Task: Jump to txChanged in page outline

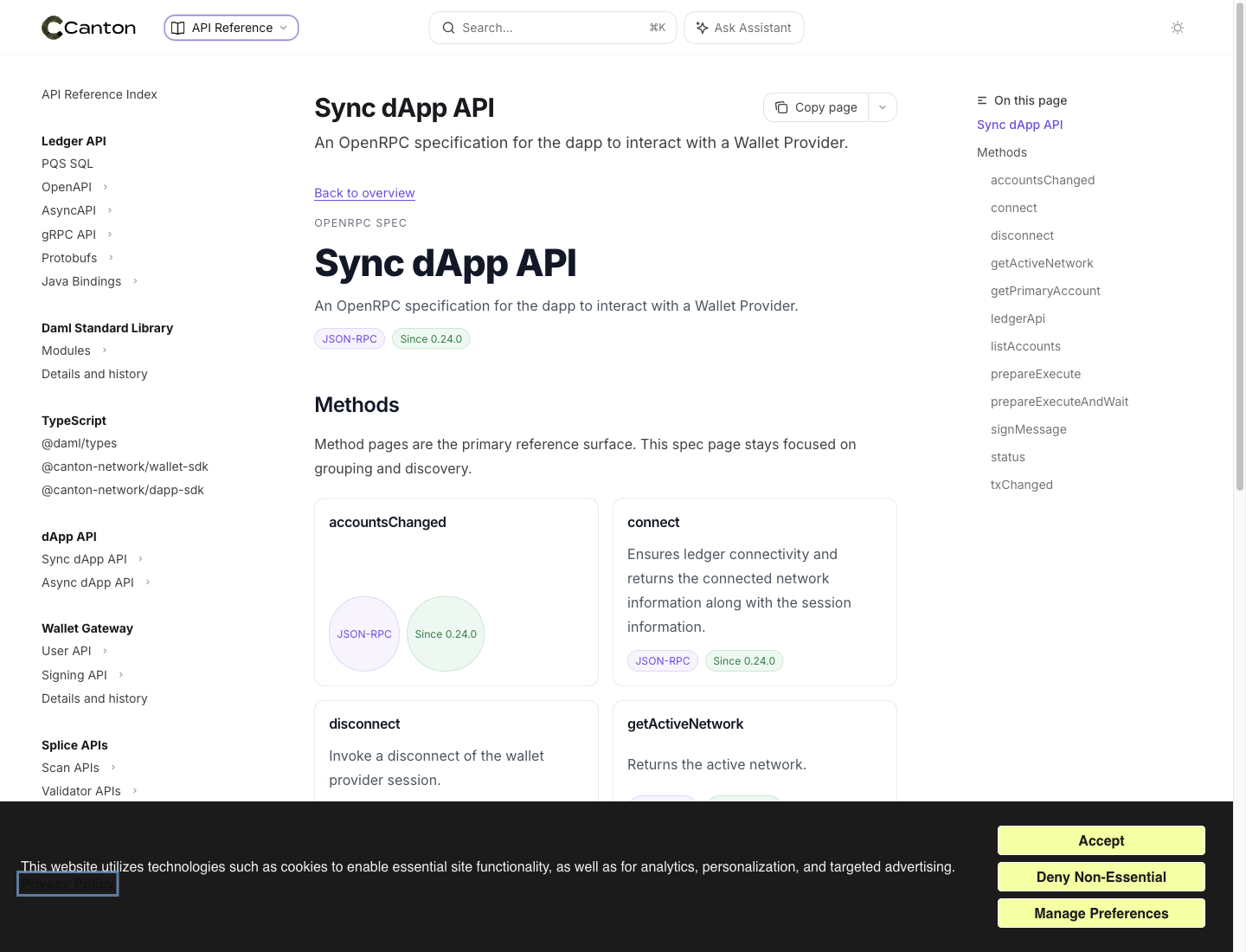Action: (x=1021, y=485)
